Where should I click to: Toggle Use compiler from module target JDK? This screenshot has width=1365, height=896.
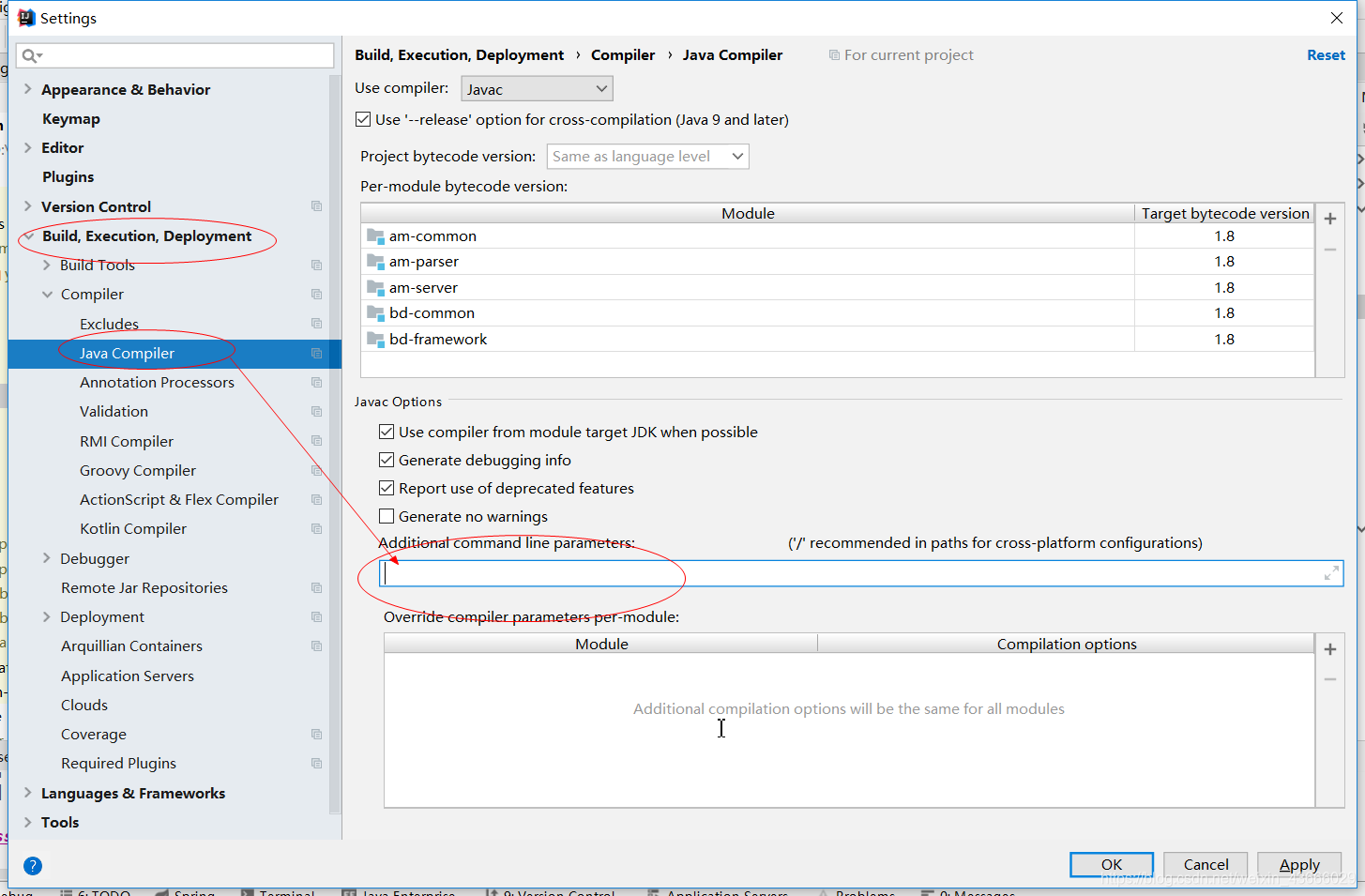(387, 432)
